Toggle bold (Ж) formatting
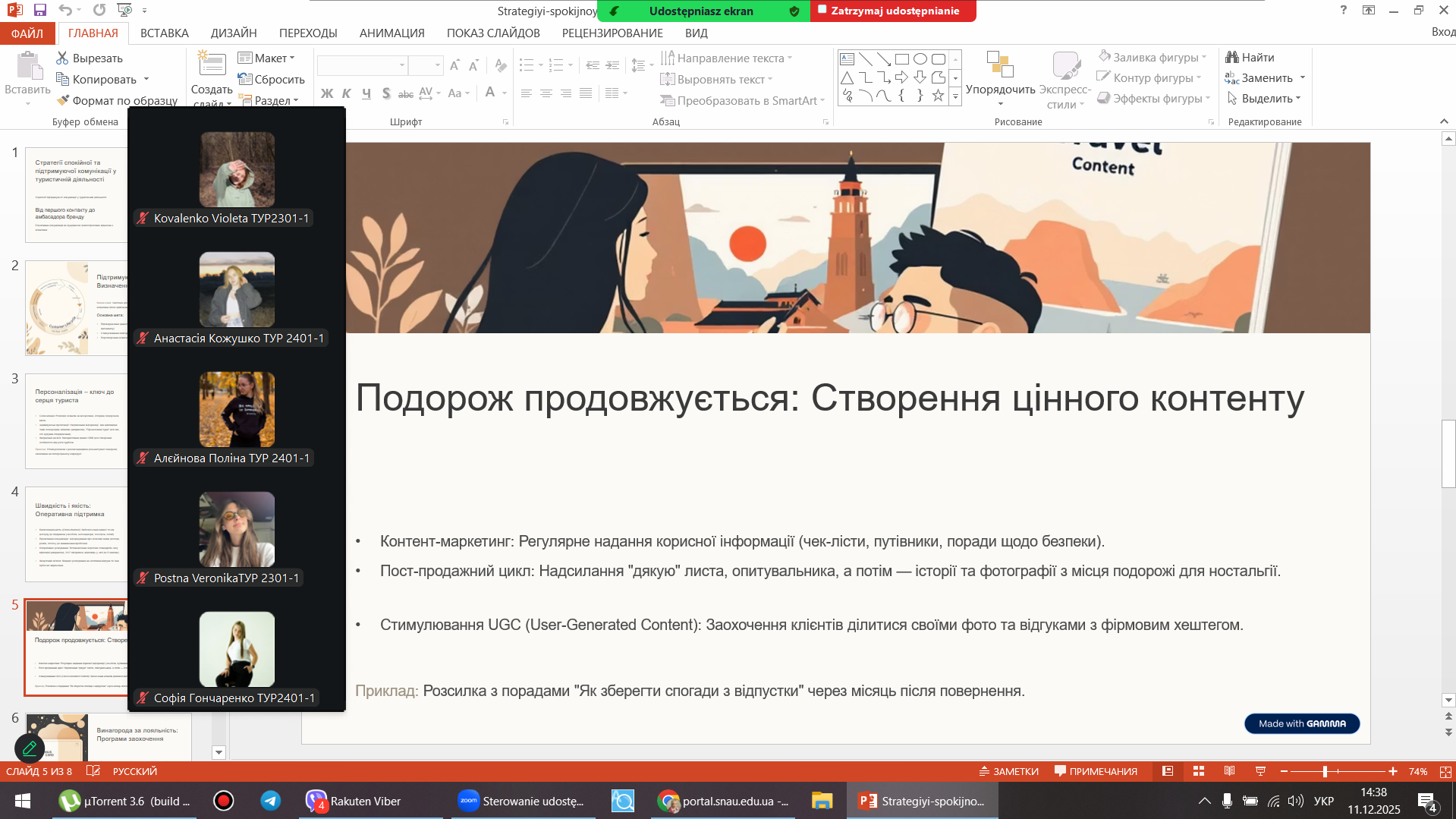 327,93
